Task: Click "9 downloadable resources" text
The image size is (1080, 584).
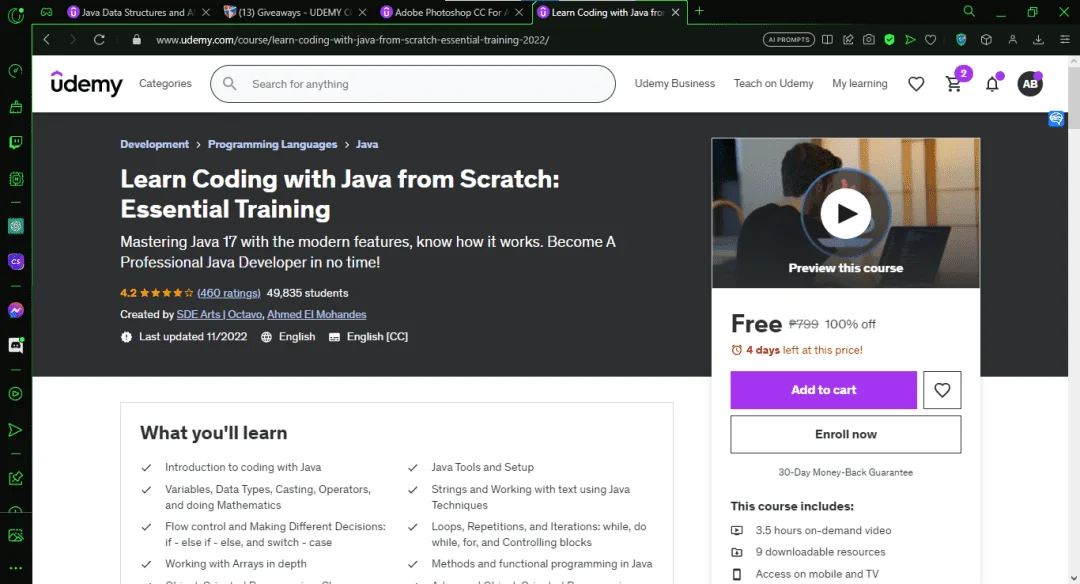Action: click(x=820, y=552)
